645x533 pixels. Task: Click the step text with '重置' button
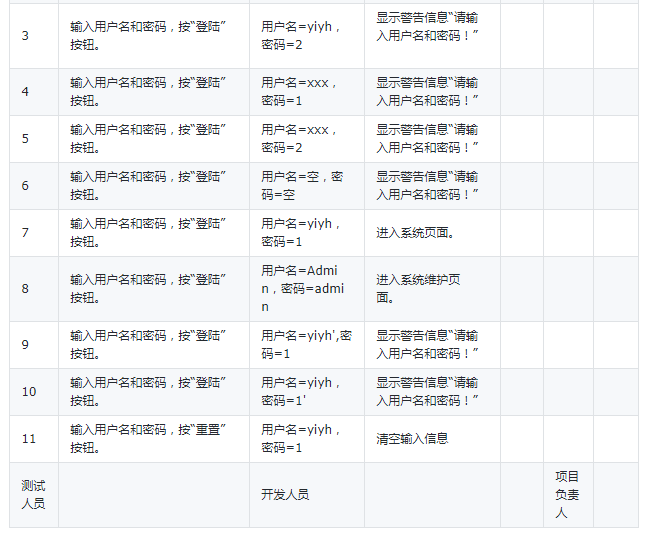tap(148, 439)
